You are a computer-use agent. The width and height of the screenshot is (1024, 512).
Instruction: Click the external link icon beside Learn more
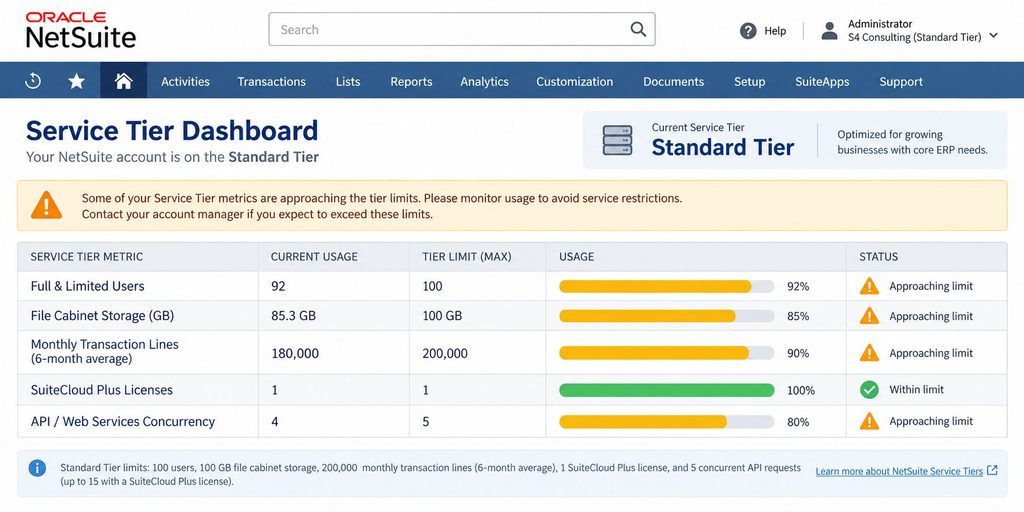(x=992, y=470)
